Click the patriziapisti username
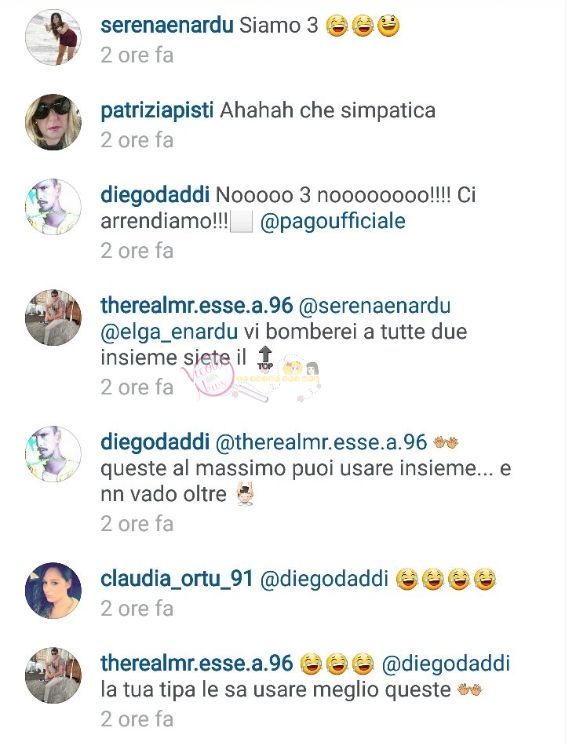 tap(157, 111)
